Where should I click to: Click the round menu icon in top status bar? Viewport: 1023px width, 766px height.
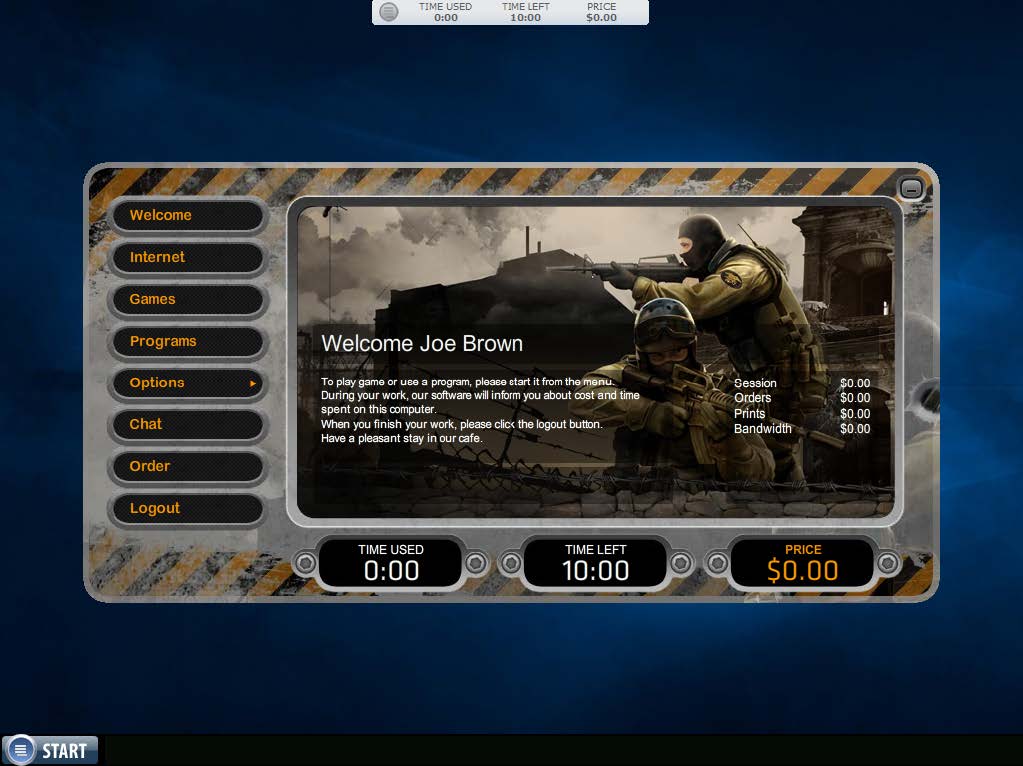pos(389,12)
